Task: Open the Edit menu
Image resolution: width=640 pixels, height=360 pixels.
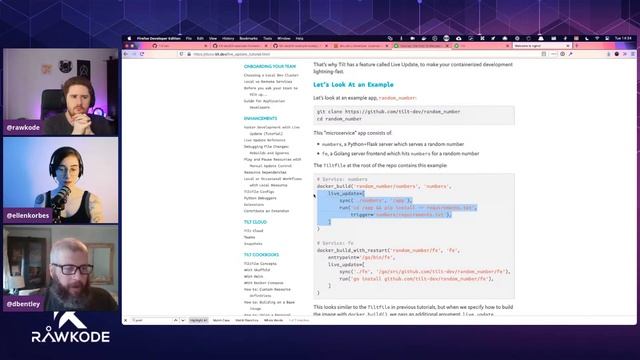Action: pyautogui.click(x=200, y=38)
